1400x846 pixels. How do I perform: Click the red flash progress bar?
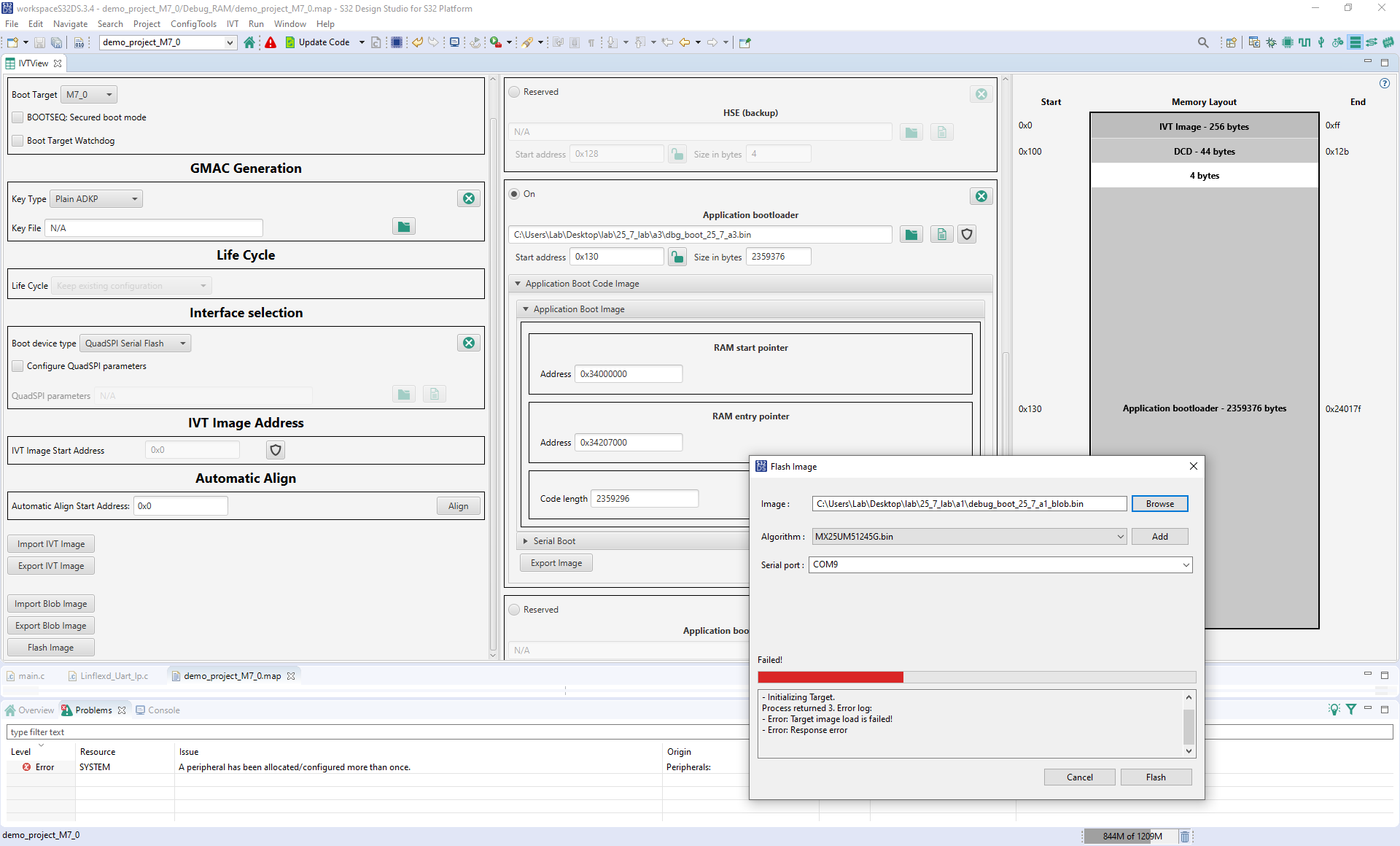pyautogui.click(x=831, y=678)
